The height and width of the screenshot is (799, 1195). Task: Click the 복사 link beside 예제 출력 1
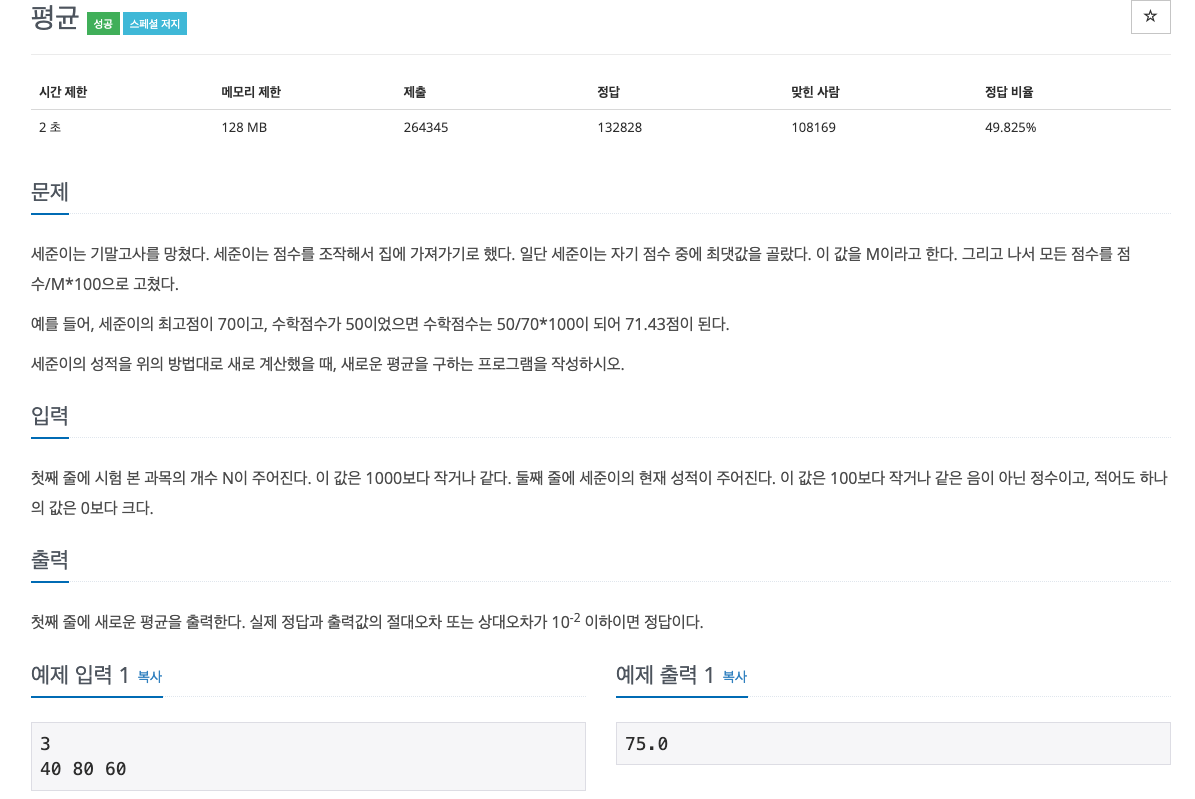pyautogui.click(x=733, y=677)
